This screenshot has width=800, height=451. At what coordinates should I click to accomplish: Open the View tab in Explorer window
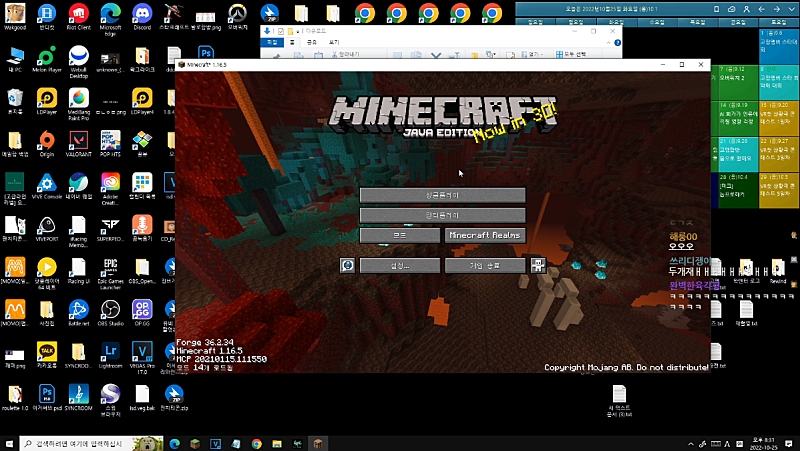click(334, 42)
